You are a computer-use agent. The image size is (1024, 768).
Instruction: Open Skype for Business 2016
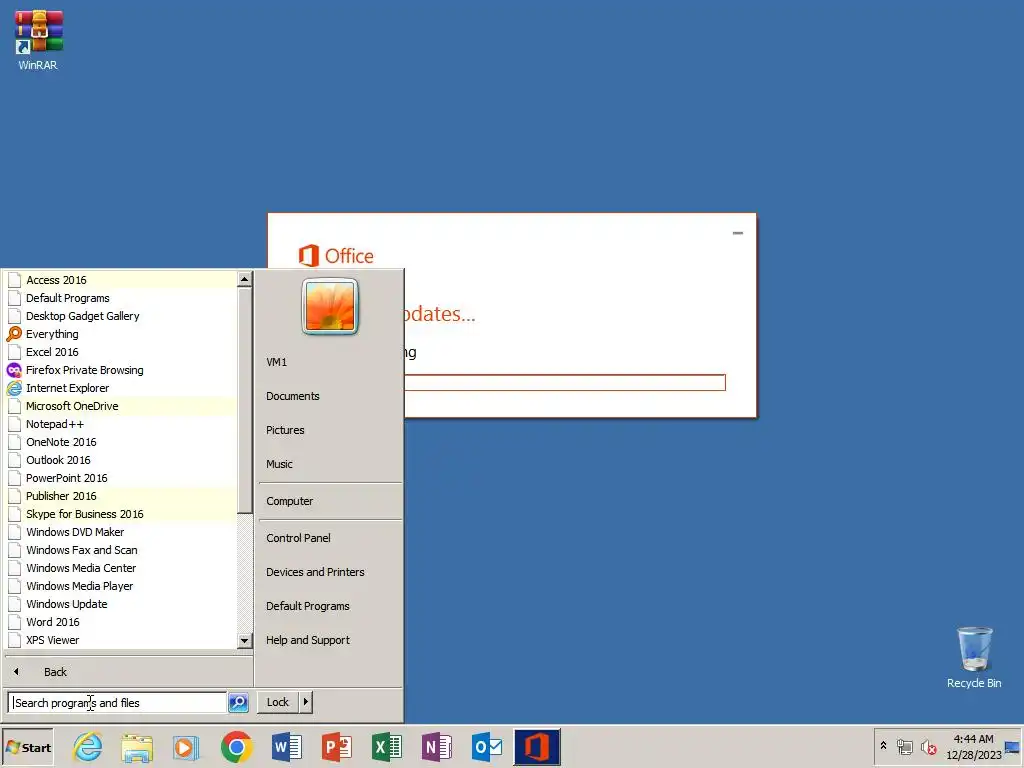click(x=121, y=514)
